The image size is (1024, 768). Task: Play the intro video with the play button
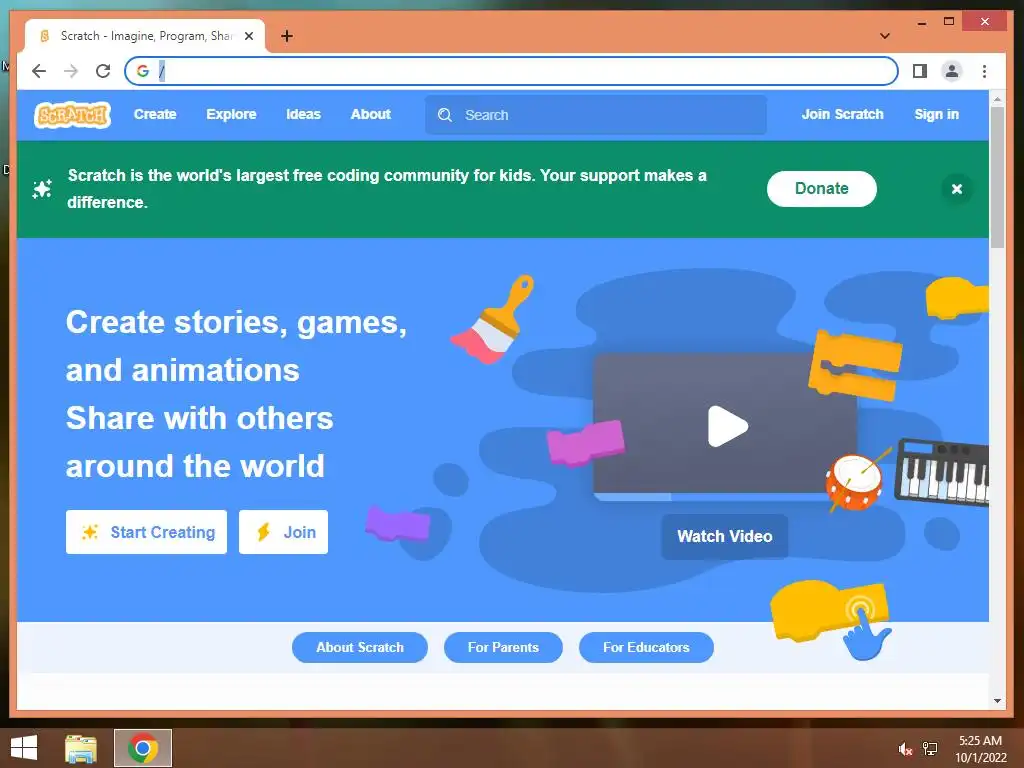(727, 426)
